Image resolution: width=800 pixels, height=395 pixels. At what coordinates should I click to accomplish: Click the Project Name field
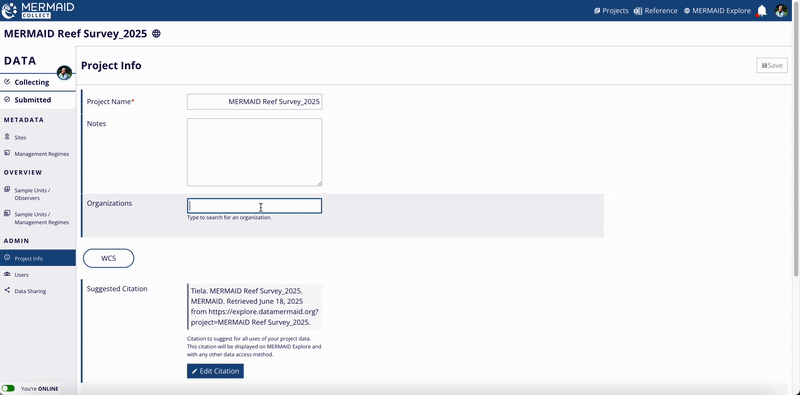254,102
